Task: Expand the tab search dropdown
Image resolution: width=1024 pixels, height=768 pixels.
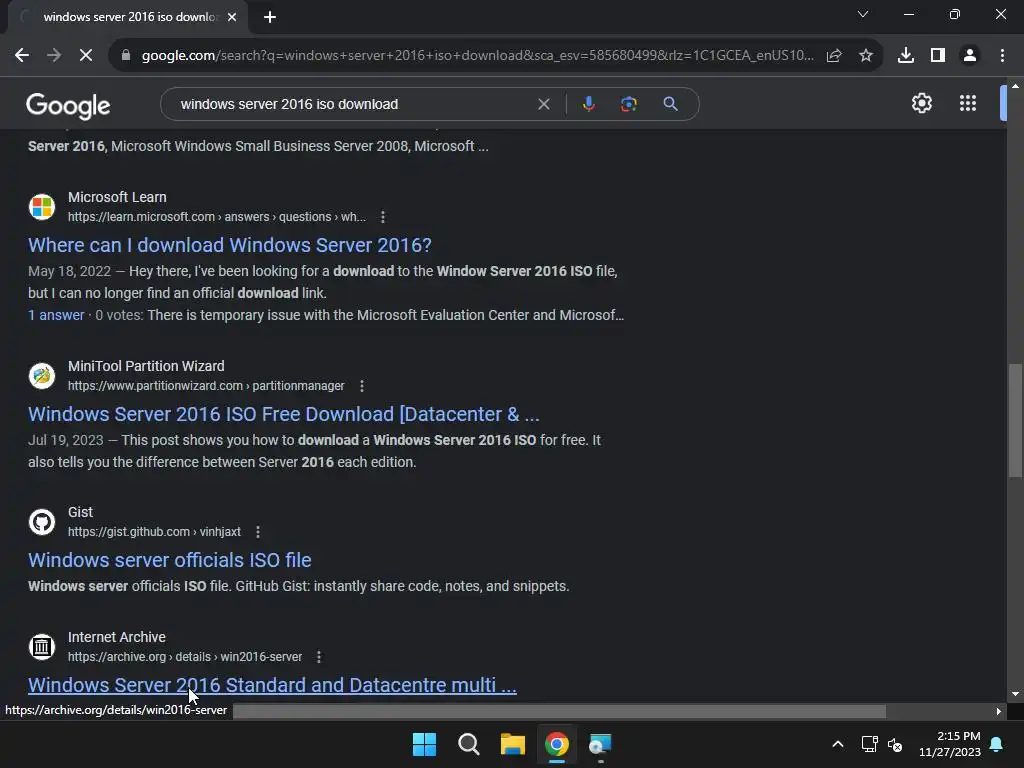Action: (863, 14)
